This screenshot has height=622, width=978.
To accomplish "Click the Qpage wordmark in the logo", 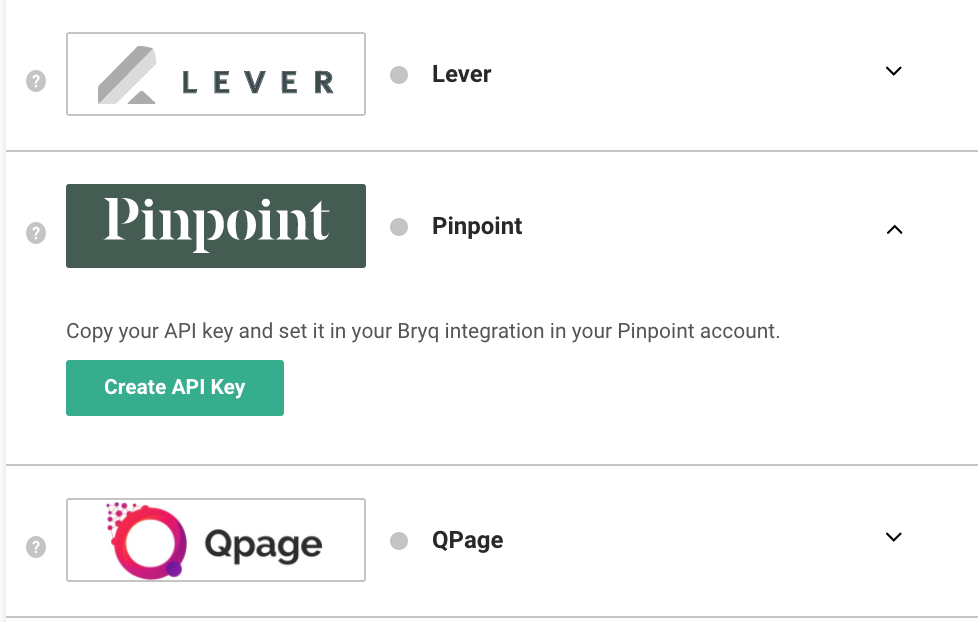I will (x=263, y=545).
